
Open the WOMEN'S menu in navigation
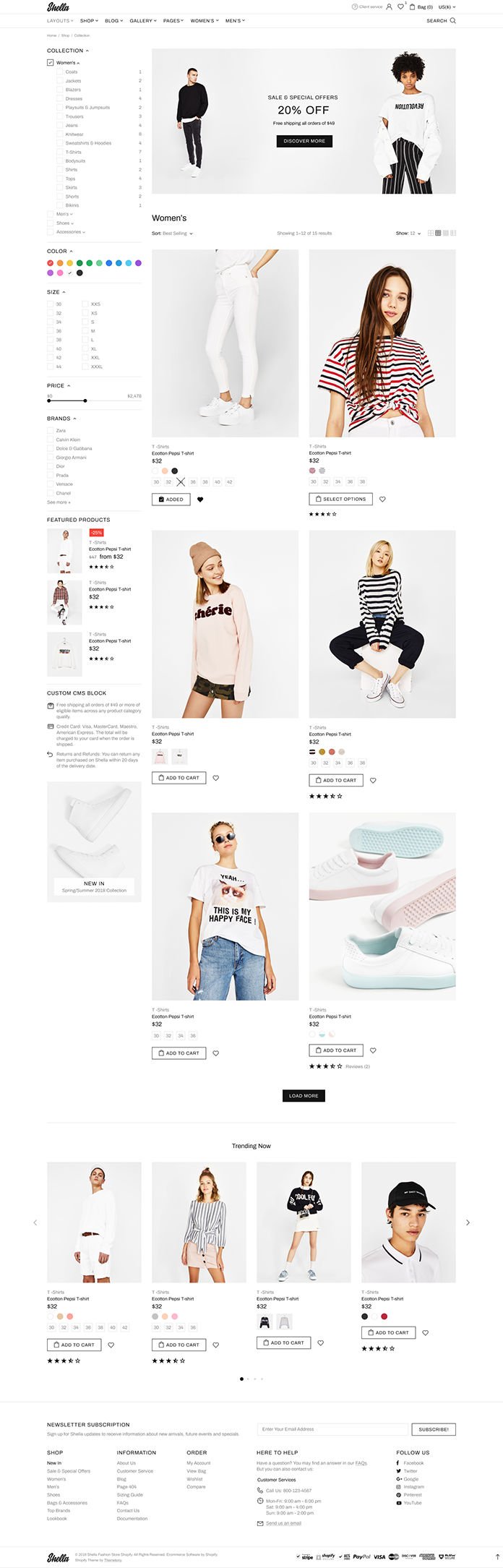point(204,21)
